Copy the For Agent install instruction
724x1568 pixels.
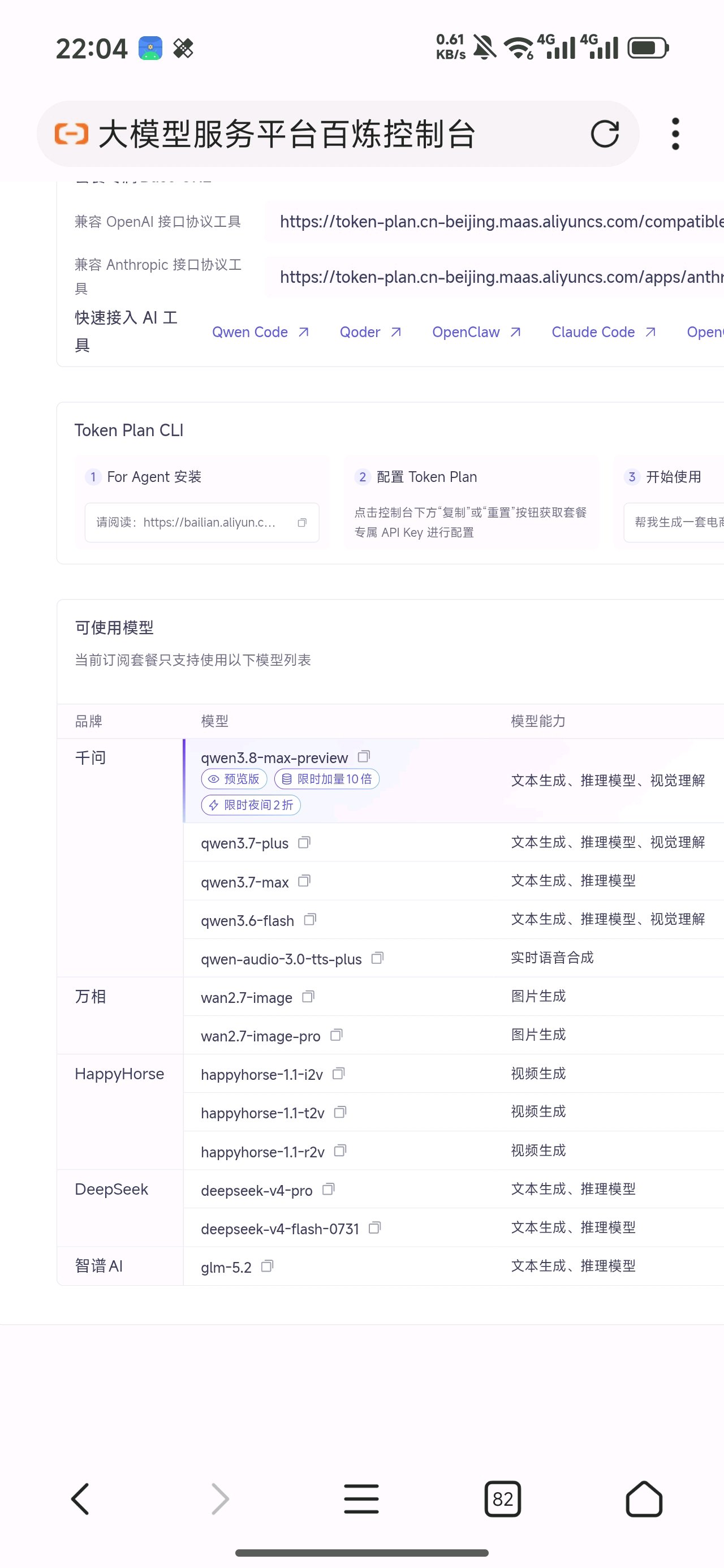click(302, 522)
